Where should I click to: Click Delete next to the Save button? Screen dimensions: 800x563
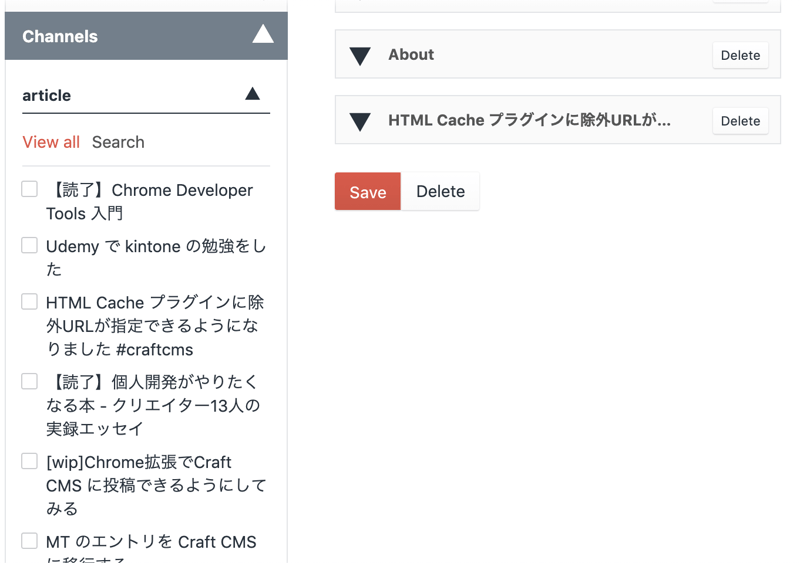(x=440, y=192)
